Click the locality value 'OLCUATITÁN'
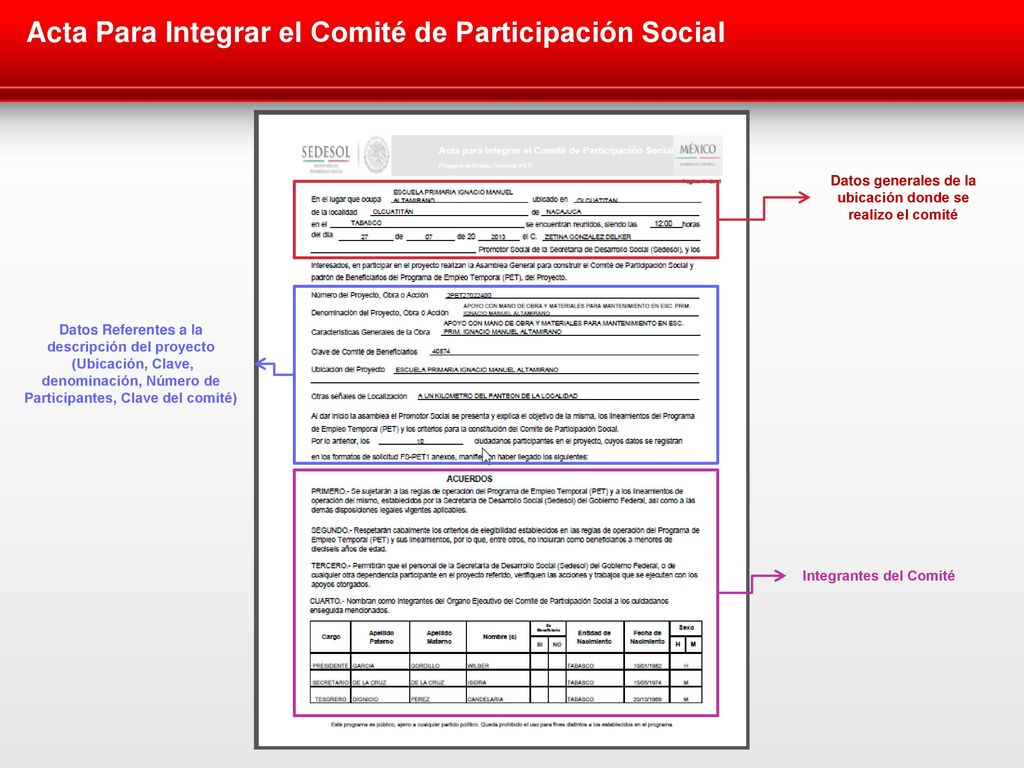 click(392, 212)
